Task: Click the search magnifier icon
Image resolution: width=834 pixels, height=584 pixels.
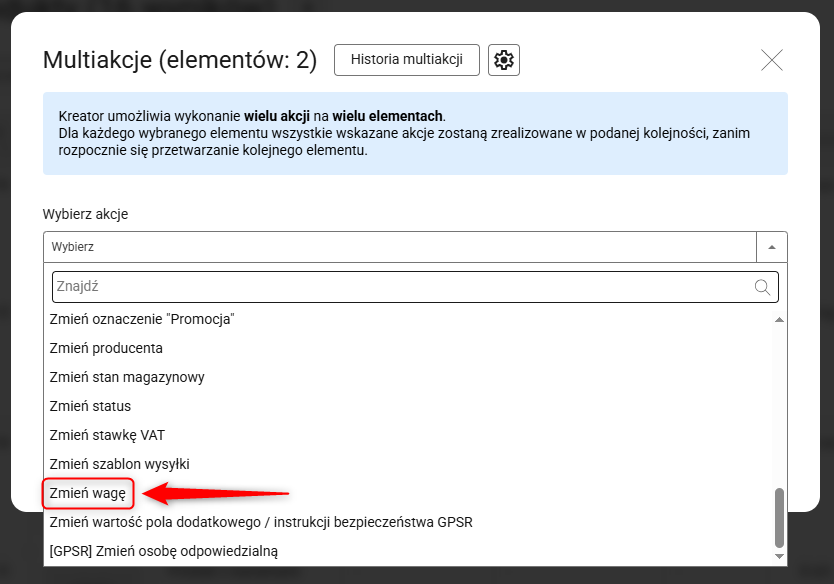Action: coord(763,287)
